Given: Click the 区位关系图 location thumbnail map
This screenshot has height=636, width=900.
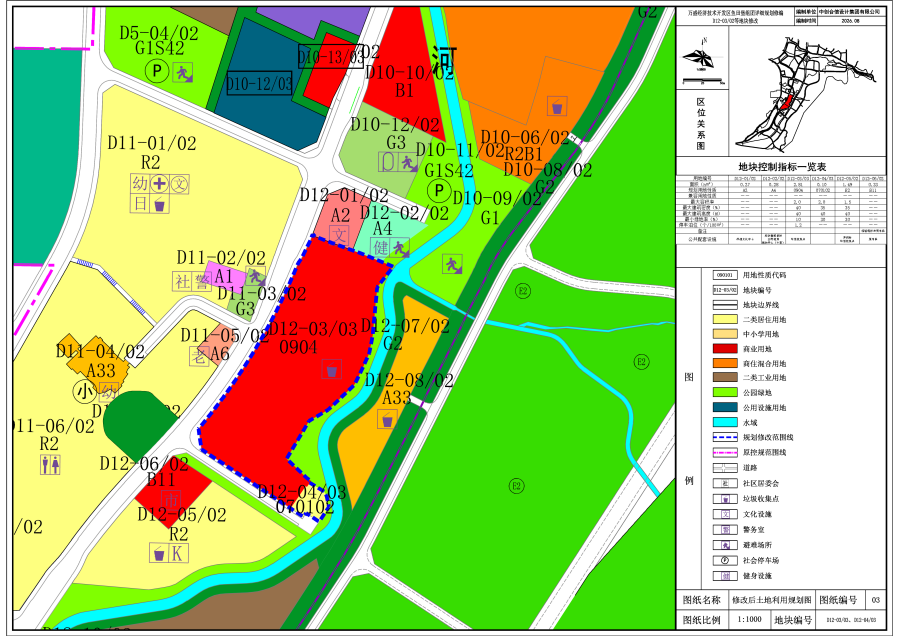Looking at the screenshot, I should (806, 93).
